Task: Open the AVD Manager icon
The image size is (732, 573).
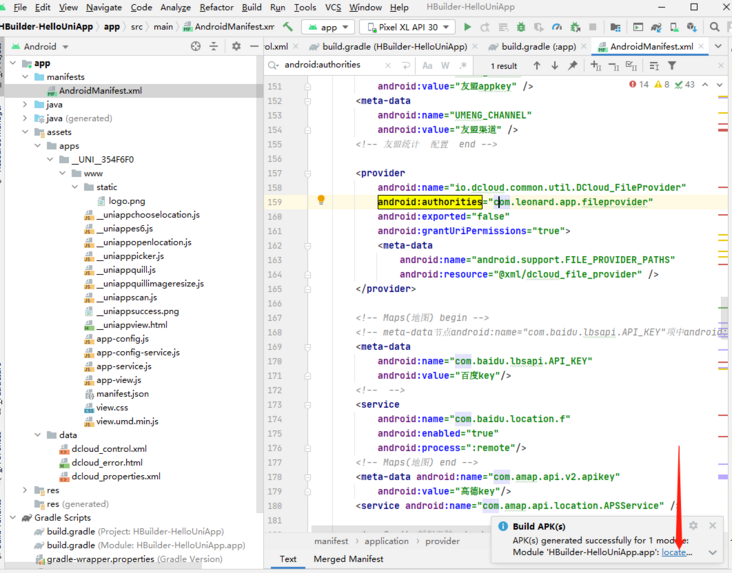Action: 674,27
